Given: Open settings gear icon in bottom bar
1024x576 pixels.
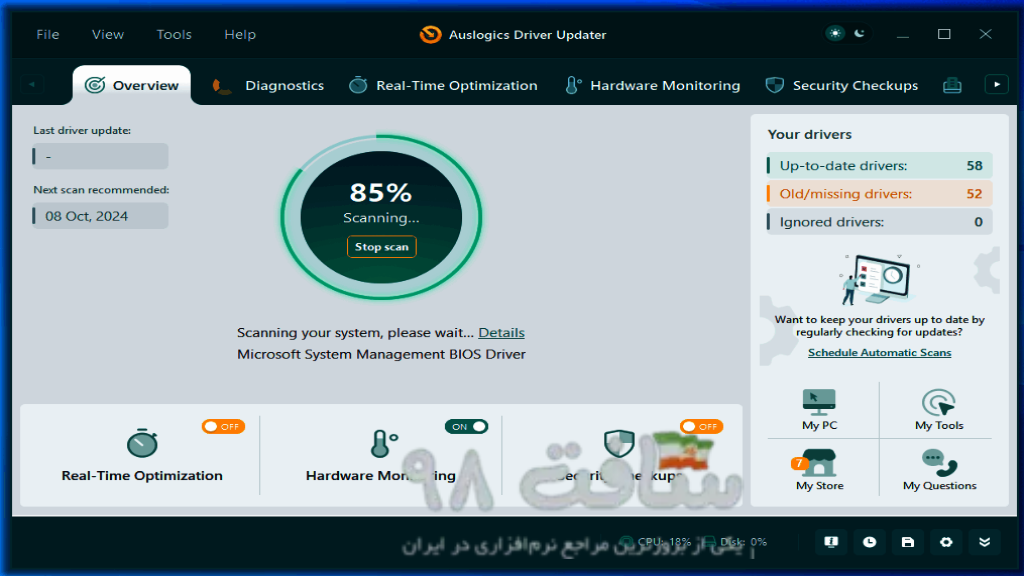Looking at the screenshot, I should coord(946,542).
